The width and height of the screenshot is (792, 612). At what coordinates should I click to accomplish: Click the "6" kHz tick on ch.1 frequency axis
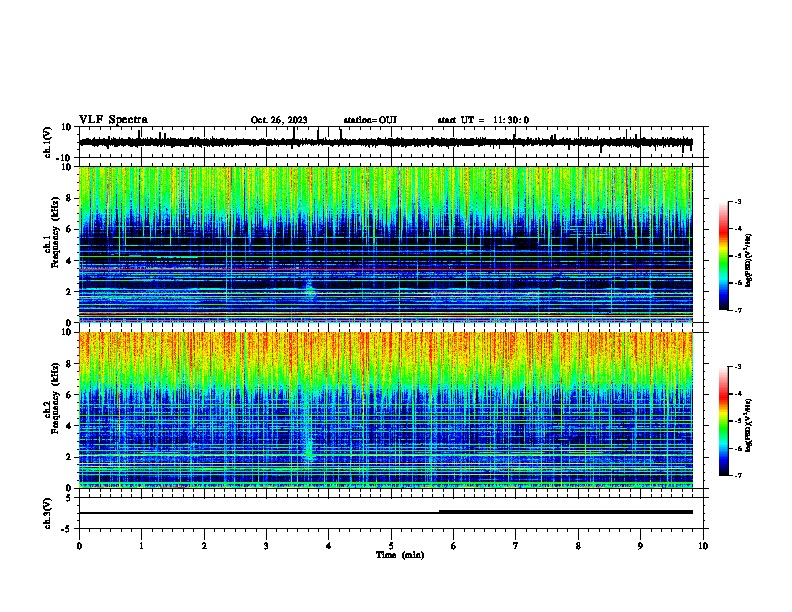click(x=69, y=229)
